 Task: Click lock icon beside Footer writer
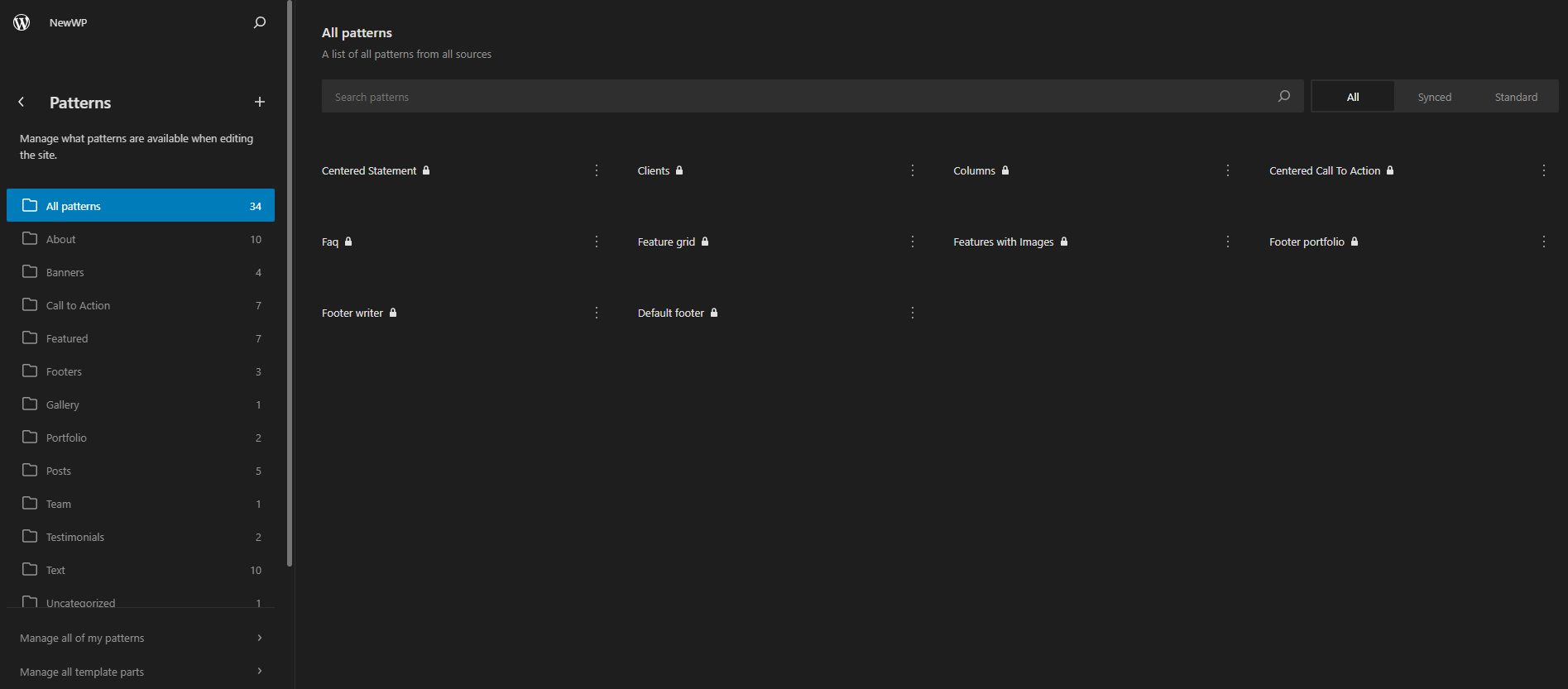click(393, 313)
